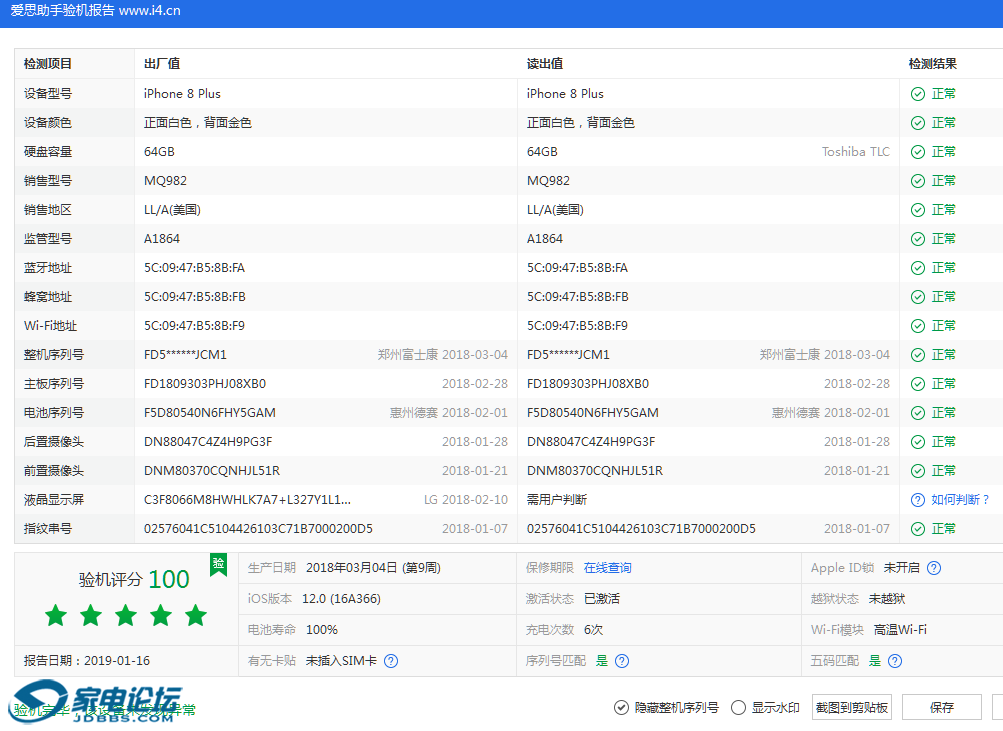The image size is (1003, 731).
Task: Select Wi-Fi模块 value 高温Wi-Fi
Action: click(x=900, y=630)
